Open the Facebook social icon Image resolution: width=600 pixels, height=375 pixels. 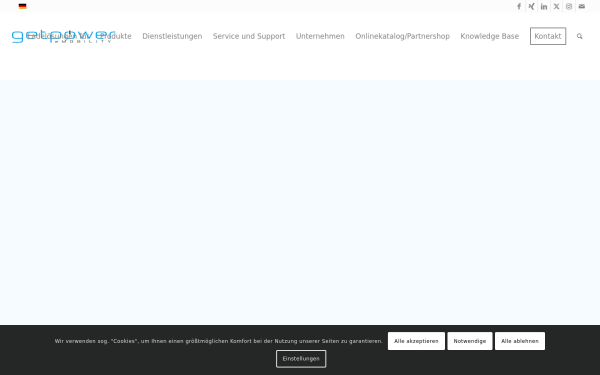click(x=519, y=7)
